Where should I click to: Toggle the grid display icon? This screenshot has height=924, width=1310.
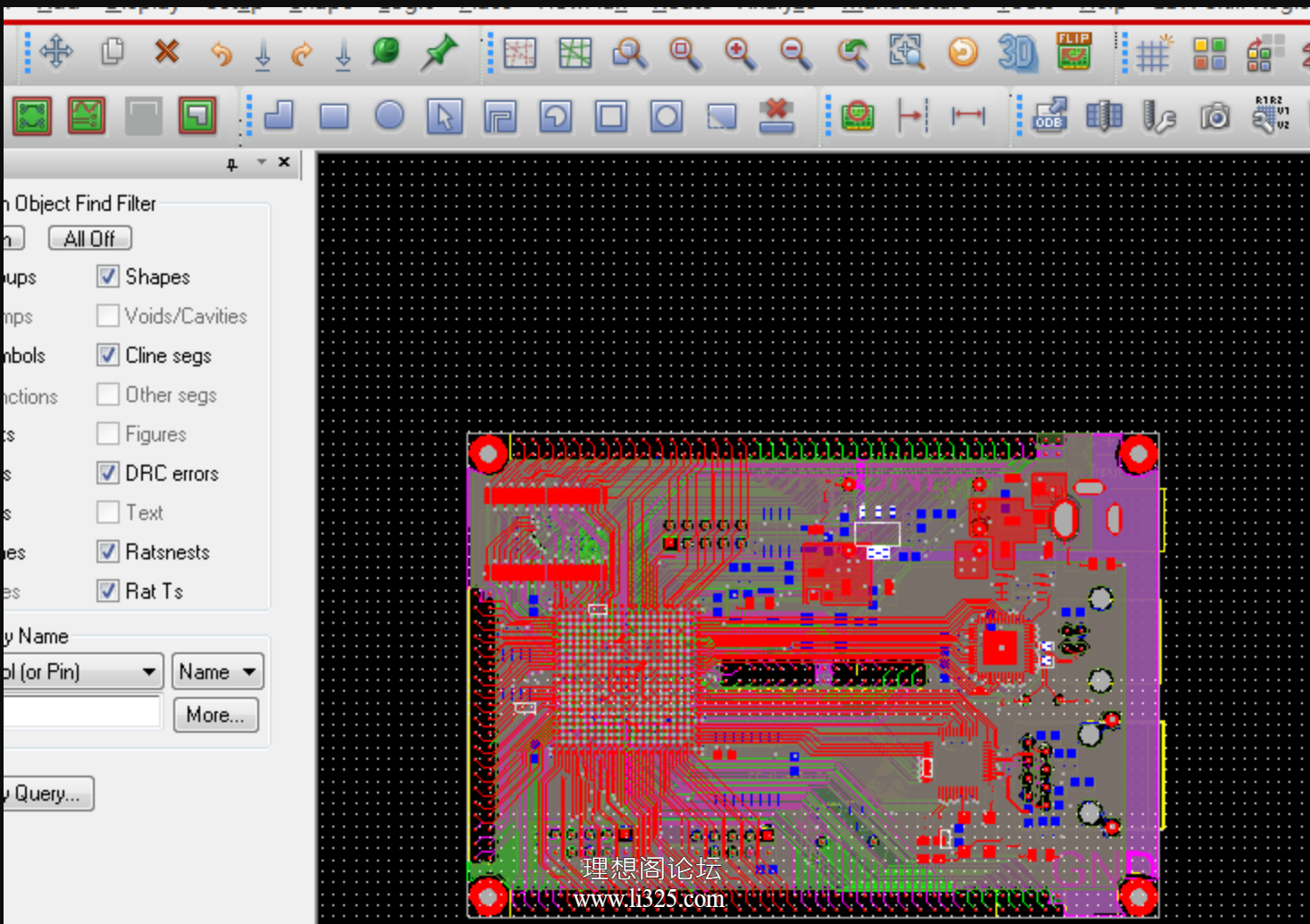(1153, 54)
